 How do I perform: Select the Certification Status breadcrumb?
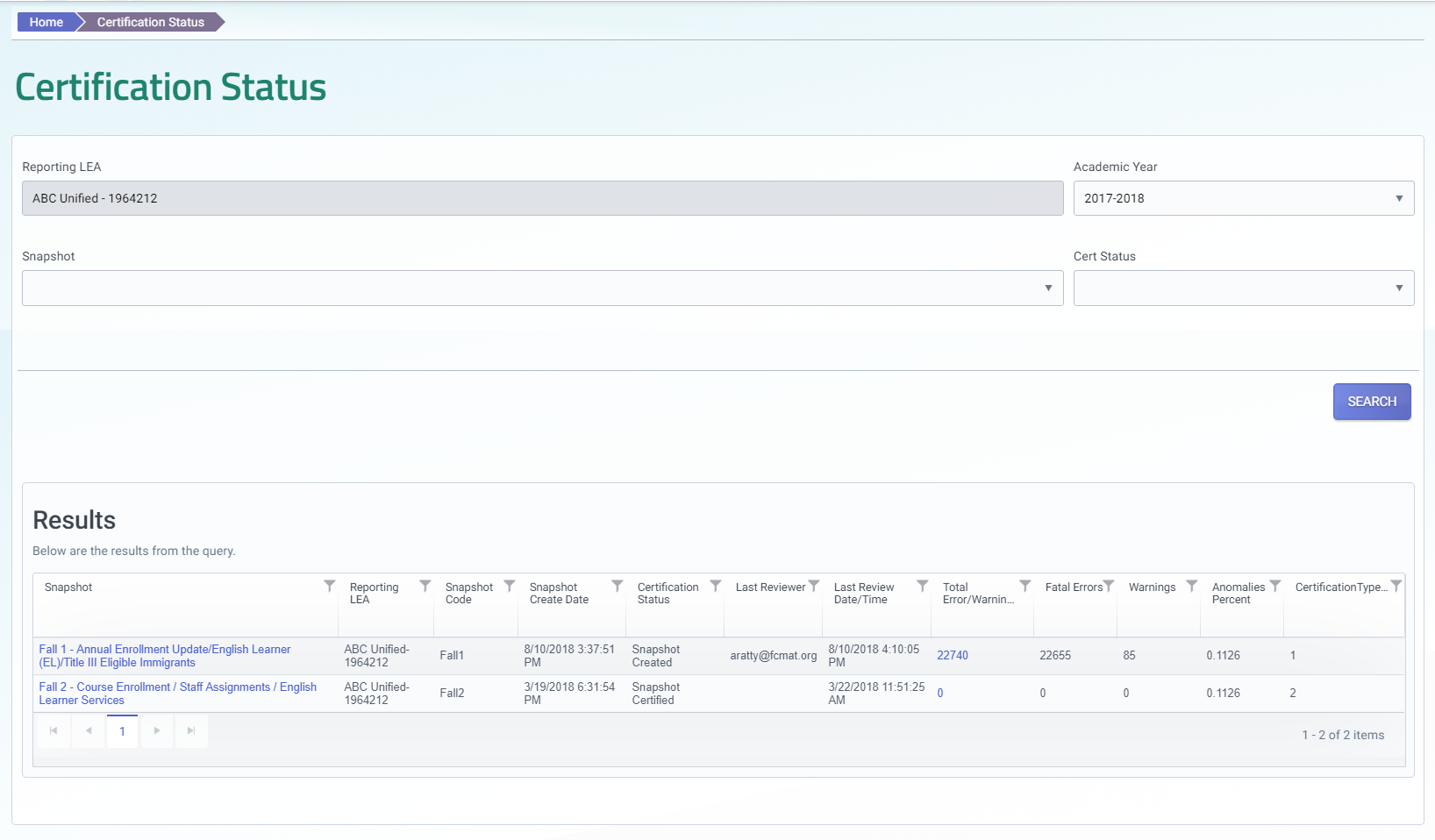[149, 21]
